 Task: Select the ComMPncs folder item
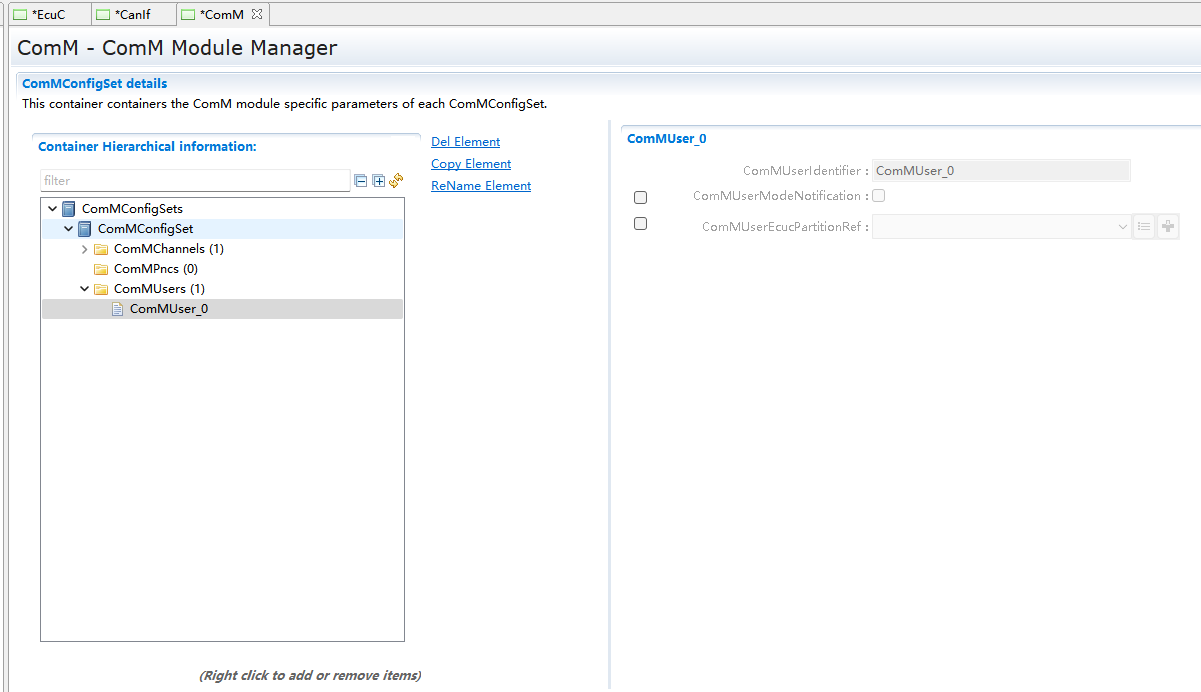pos(155,269)
